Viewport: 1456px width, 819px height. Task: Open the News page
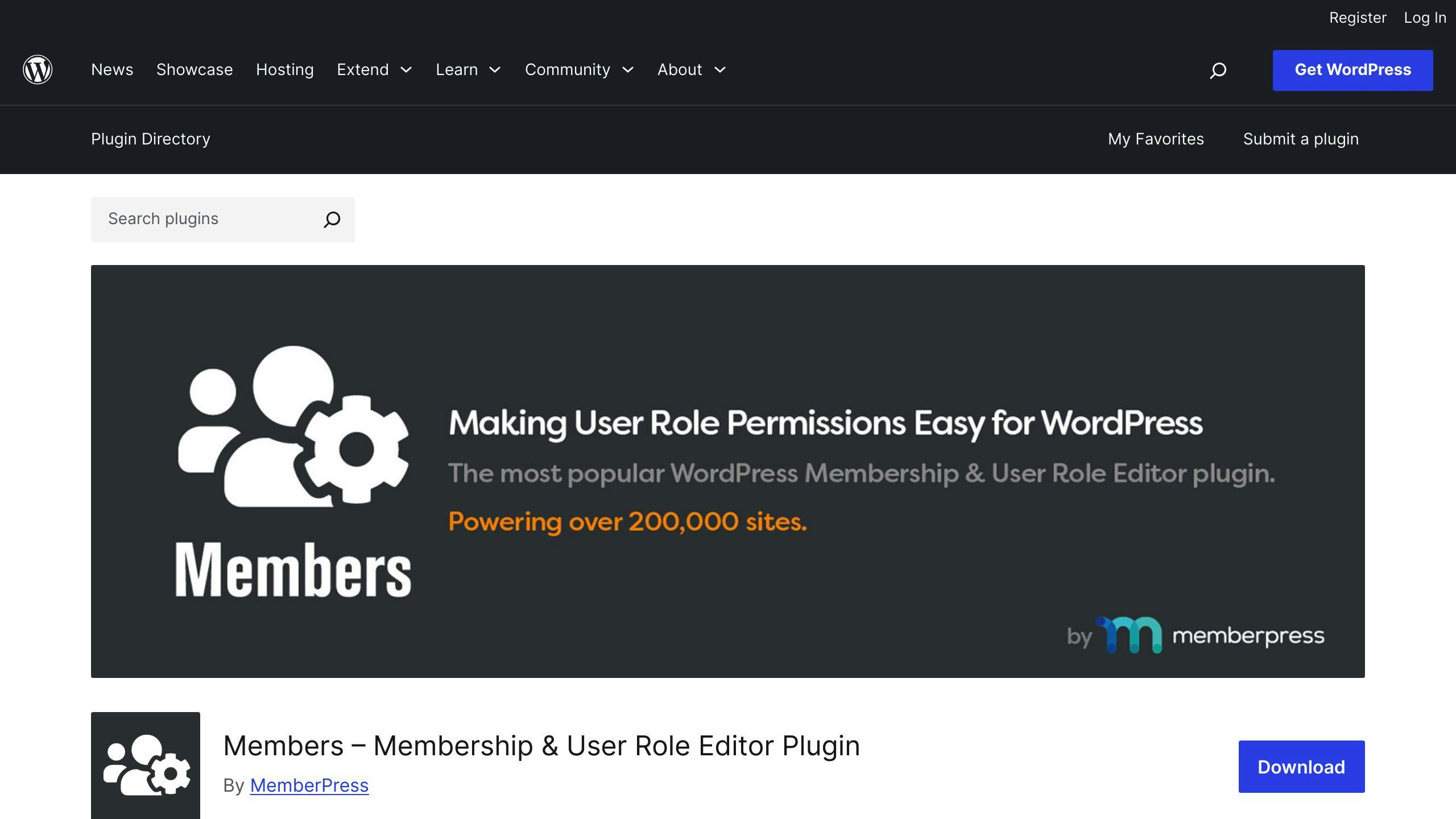[x=111, y=69]
